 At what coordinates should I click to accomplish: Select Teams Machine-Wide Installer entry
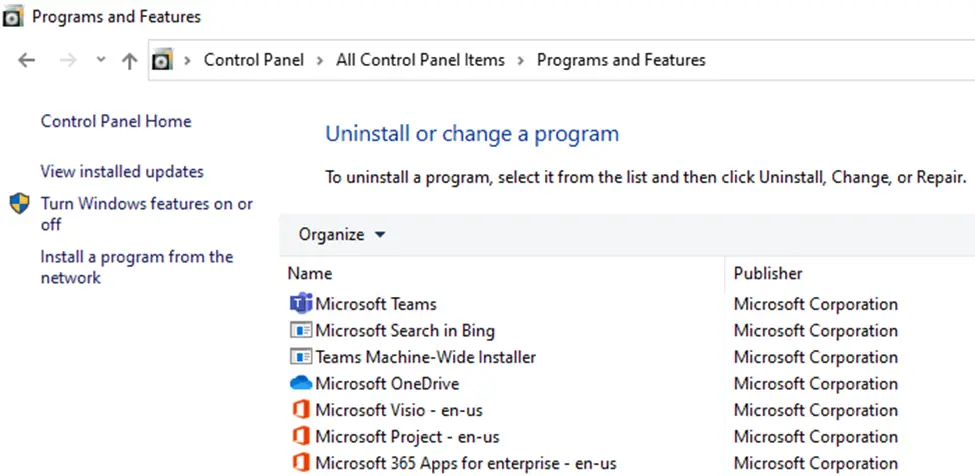425,357
